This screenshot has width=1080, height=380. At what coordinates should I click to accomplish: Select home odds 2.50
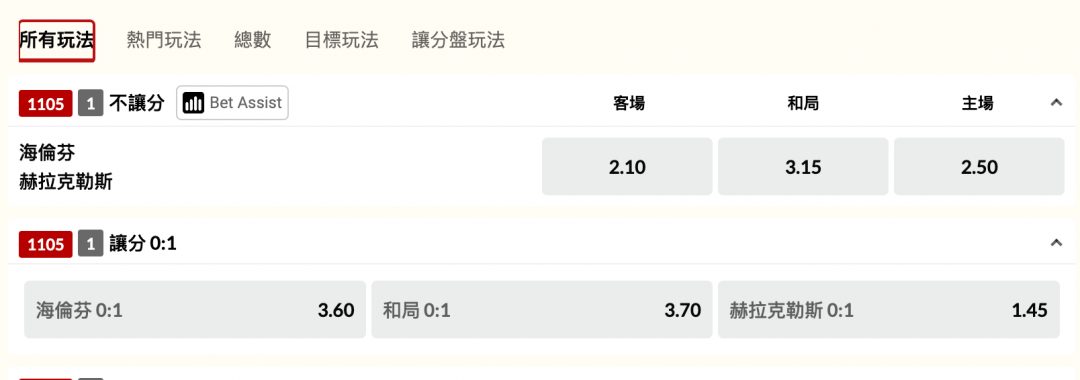[x=979, y=167]
